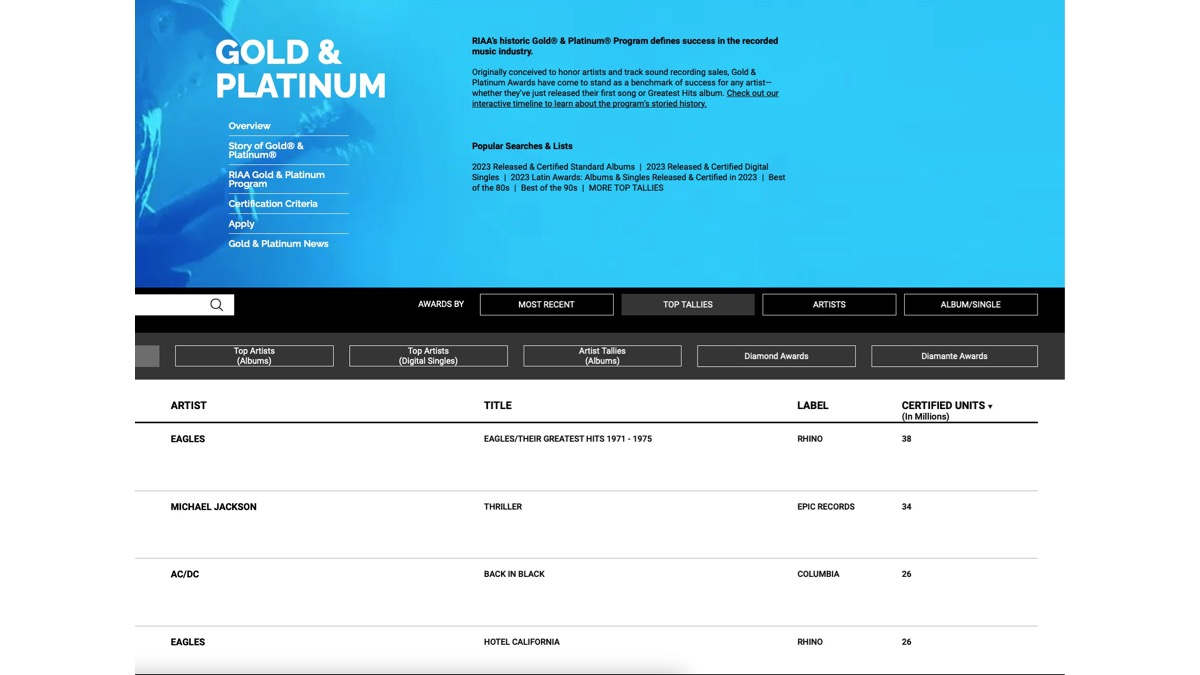Open Best of the 90s list
Viewport: 1200px width, 675px height.
pos(549,188)
